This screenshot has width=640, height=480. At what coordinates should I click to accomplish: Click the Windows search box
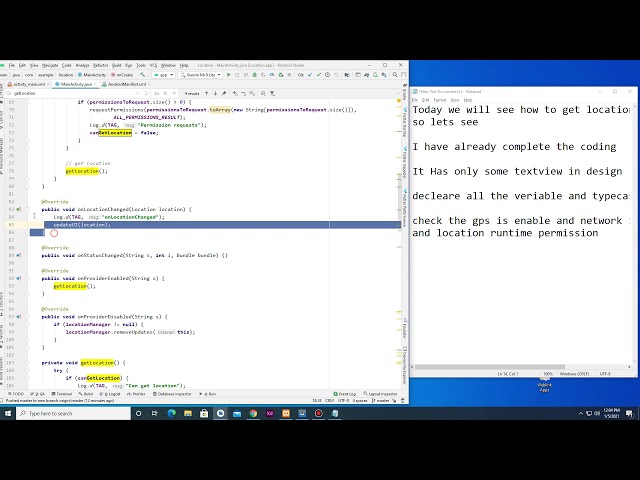73,413
